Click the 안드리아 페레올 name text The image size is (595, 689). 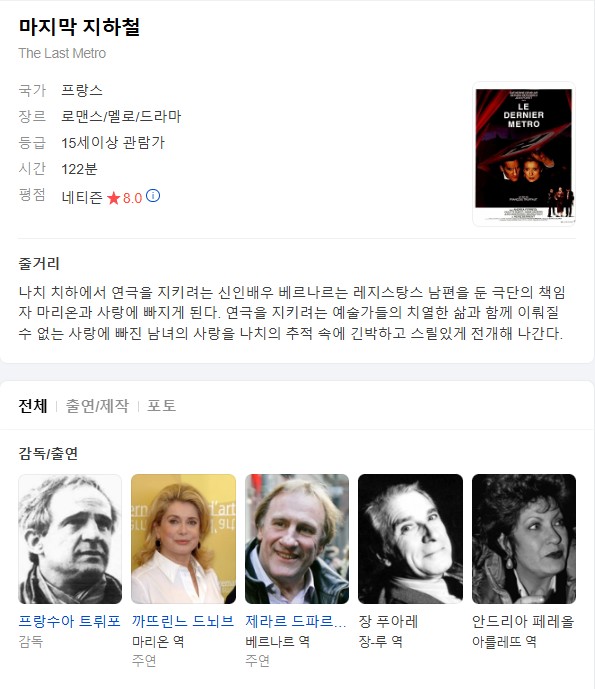(523, 621)
